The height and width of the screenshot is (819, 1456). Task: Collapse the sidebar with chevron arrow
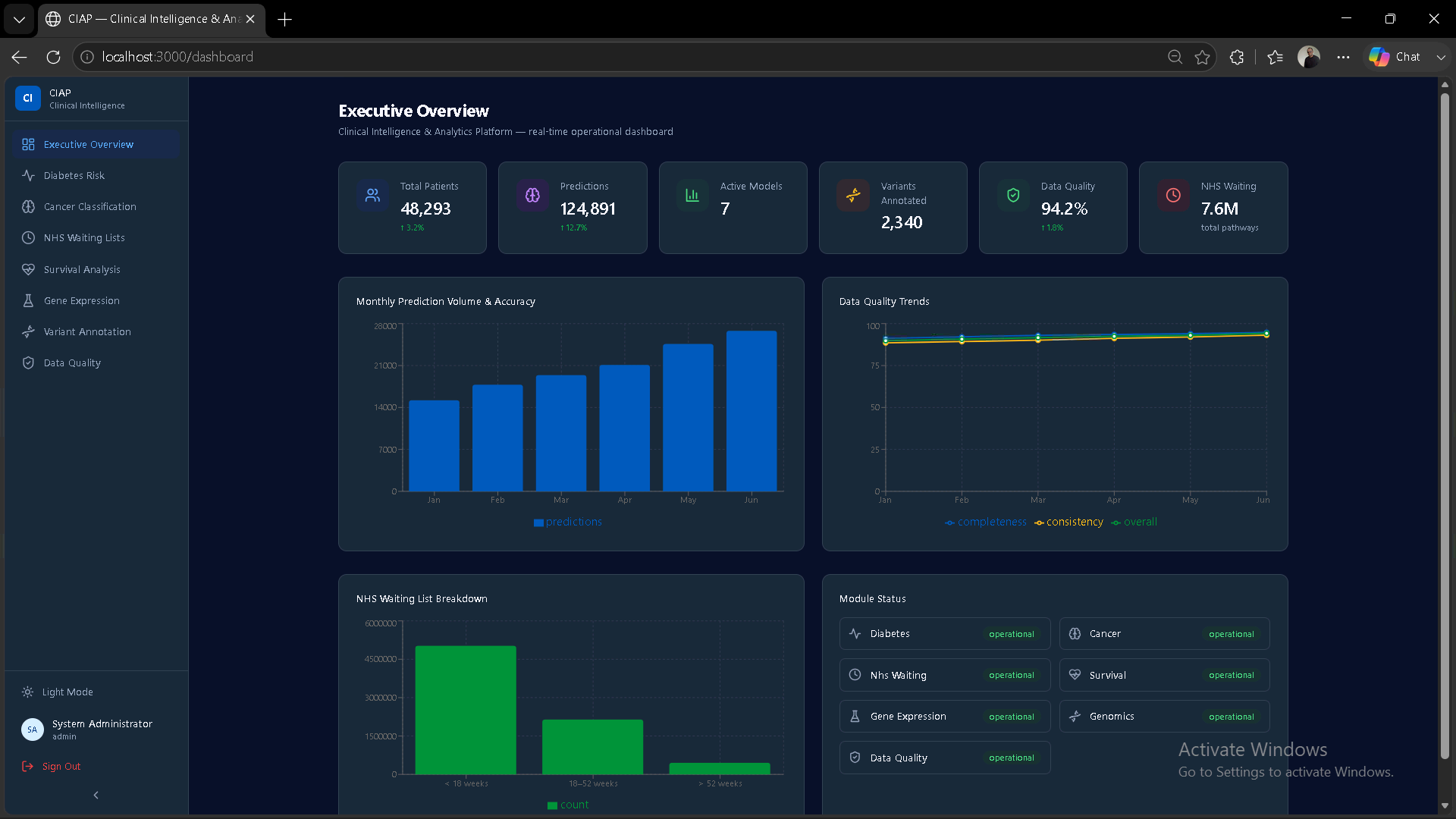pyautogui.click(x=96, y=795)
